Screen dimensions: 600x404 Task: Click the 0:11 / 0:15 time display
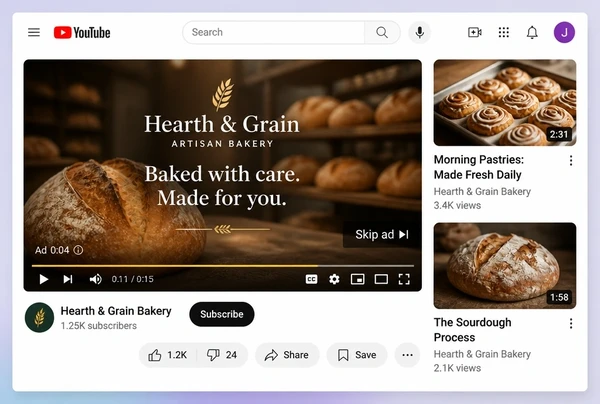(x=132, y=279)
